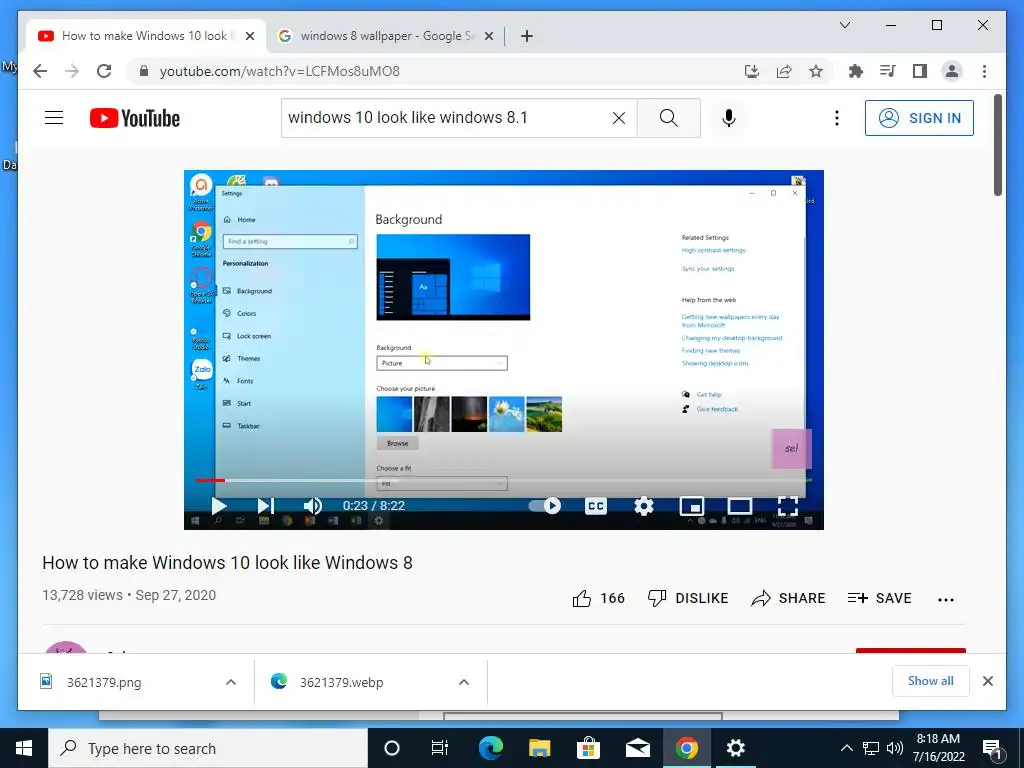Screen dimensions: 1024x768
Task: Open Microsoft Store from taskbar
Action: [x=588, y=748]
